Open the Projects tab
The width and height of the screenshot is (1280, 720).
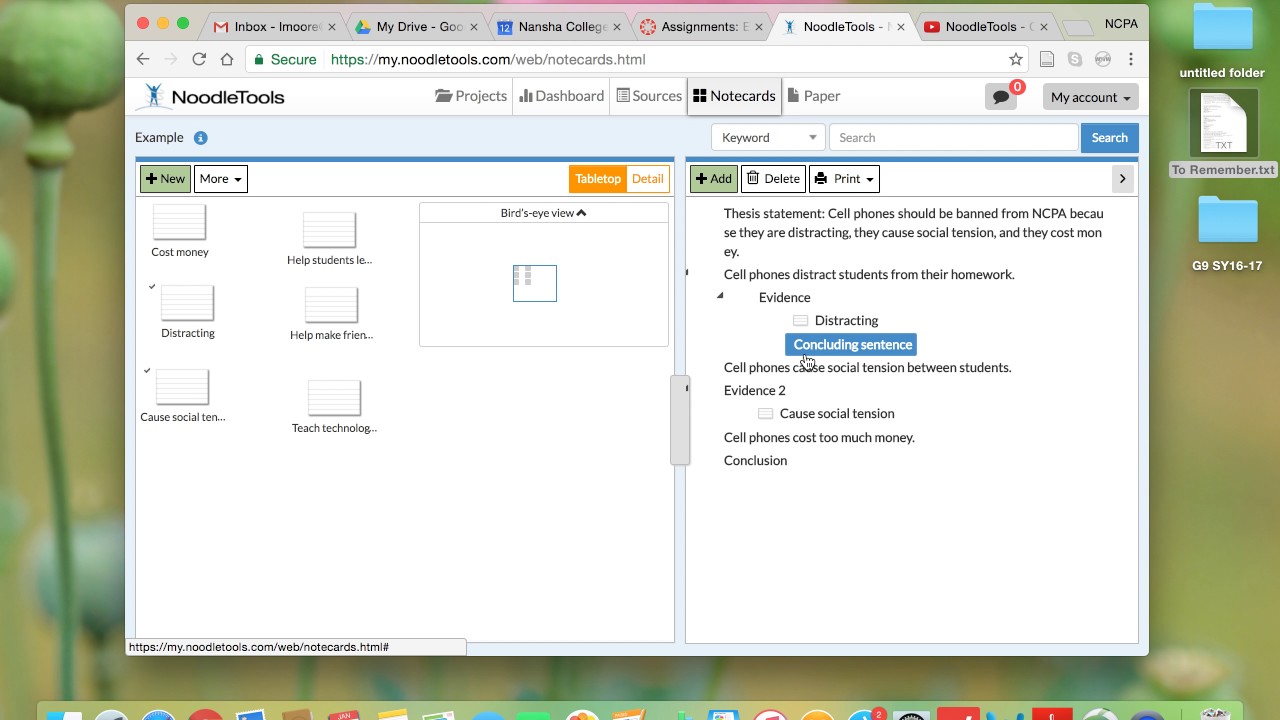[x=471, y=96]
